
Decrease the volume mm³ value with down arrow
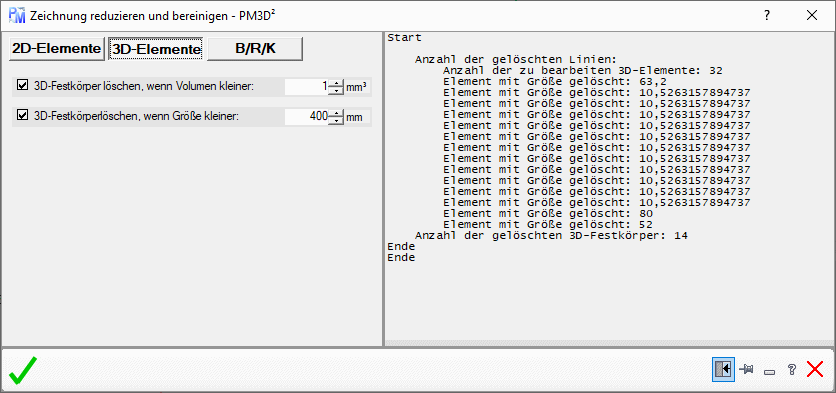coord(335,91)
